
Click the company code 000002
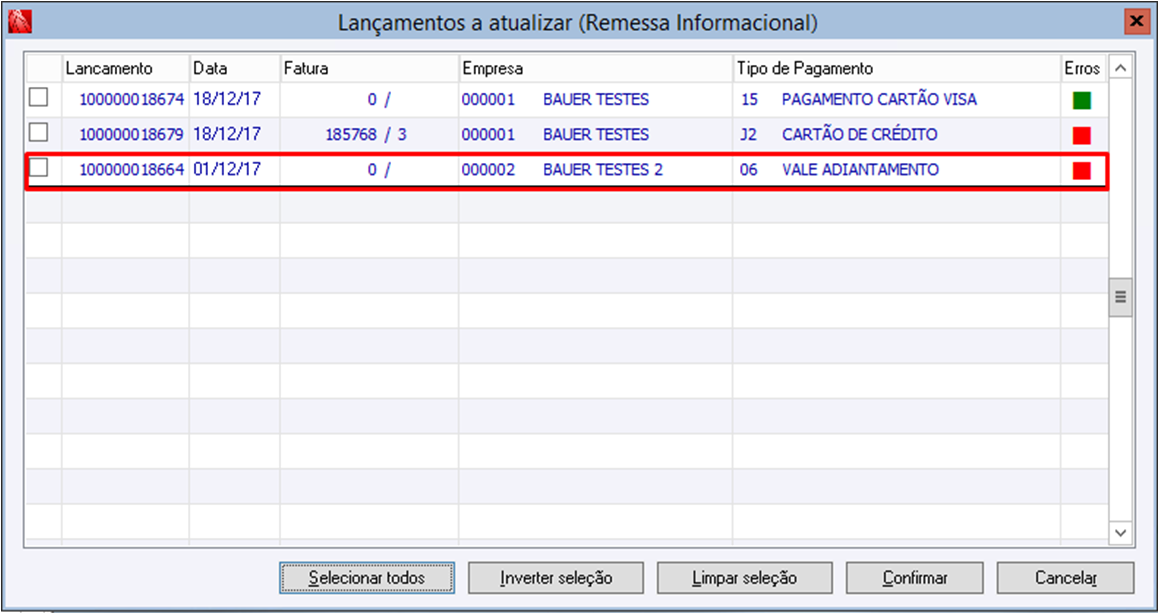point(488,170)
